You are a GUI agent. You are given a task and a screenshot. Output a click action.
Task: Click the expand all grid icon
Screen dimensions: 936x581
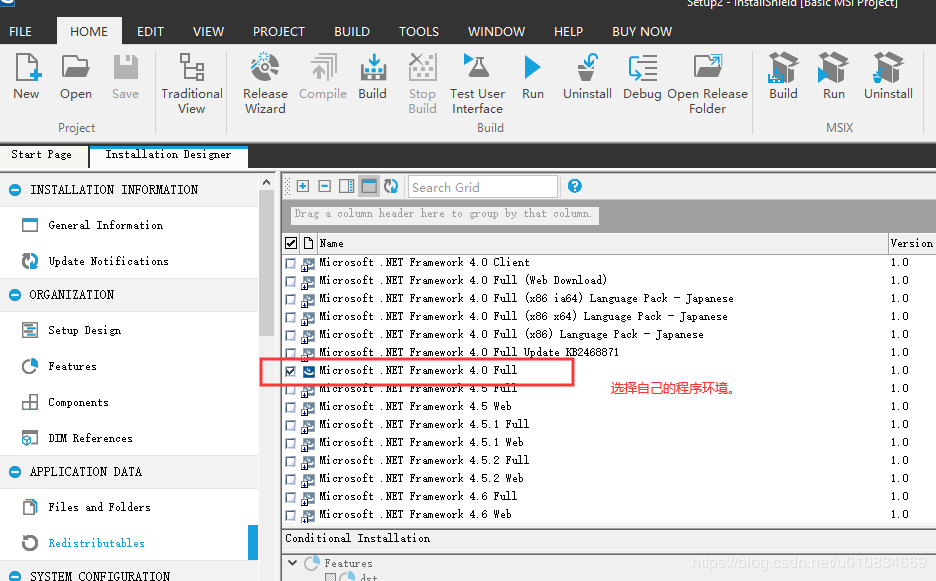[303, 186]
